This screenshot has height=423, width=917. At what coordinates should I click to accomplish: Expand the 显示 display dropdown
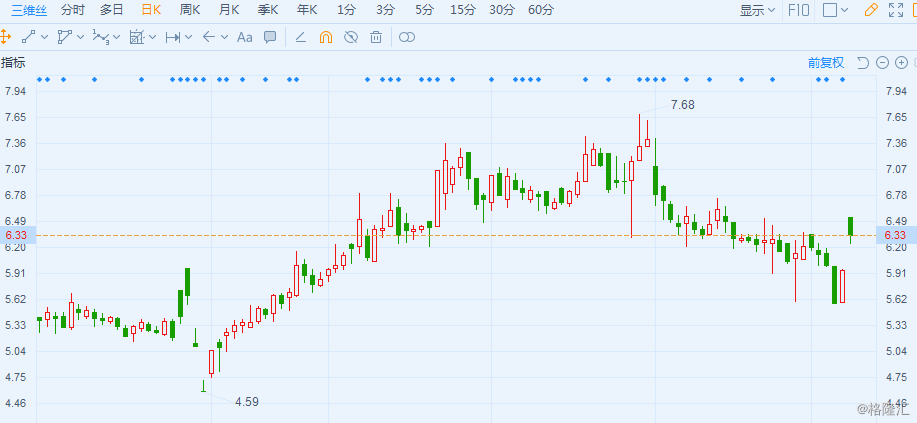757,10
